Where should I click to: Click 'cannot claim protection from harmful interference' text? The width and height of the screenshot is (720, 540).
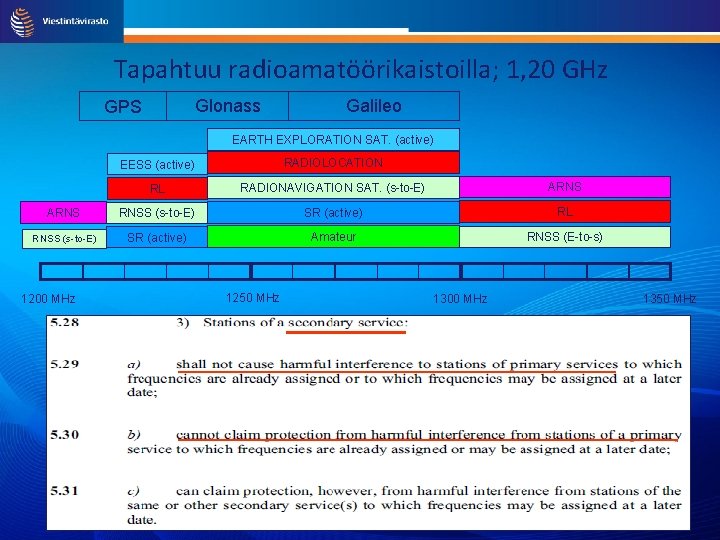pyautogui.click(x=342, y=435)
